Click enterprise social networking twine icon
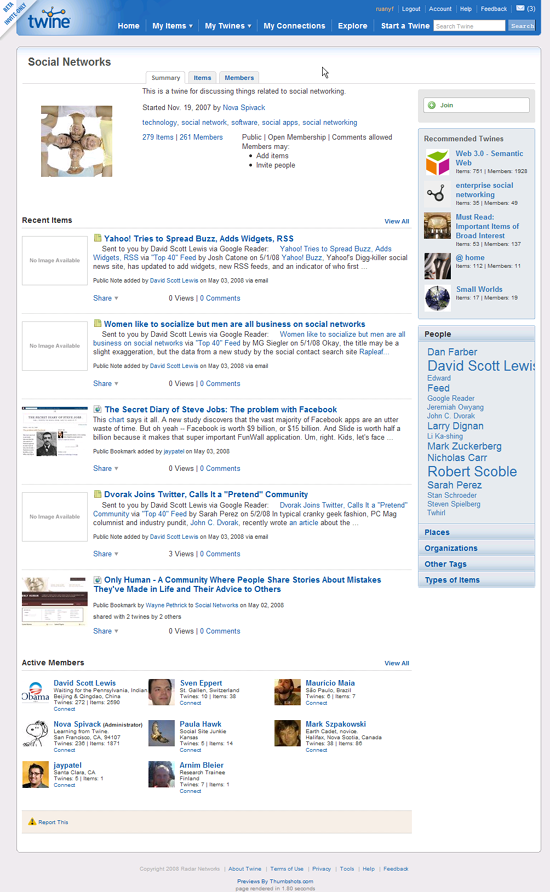The height and width of the screenshot is (892, 550). (x=437, y=194)
